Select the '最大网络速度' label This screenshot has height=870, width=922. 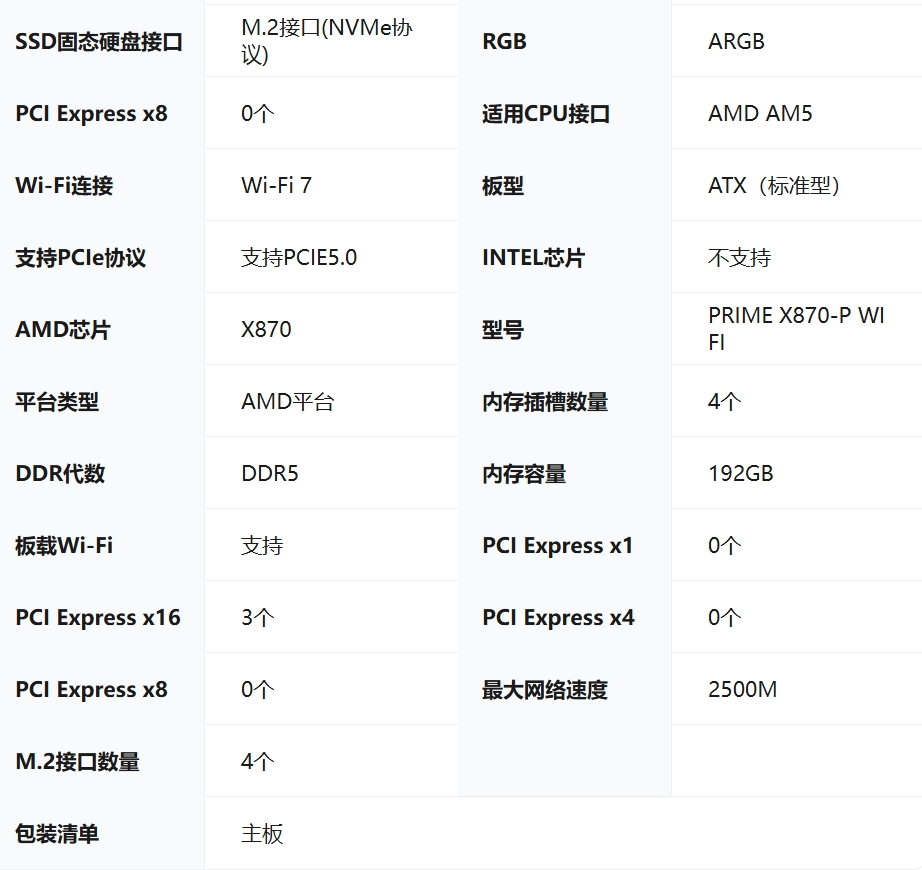[545, 690]
